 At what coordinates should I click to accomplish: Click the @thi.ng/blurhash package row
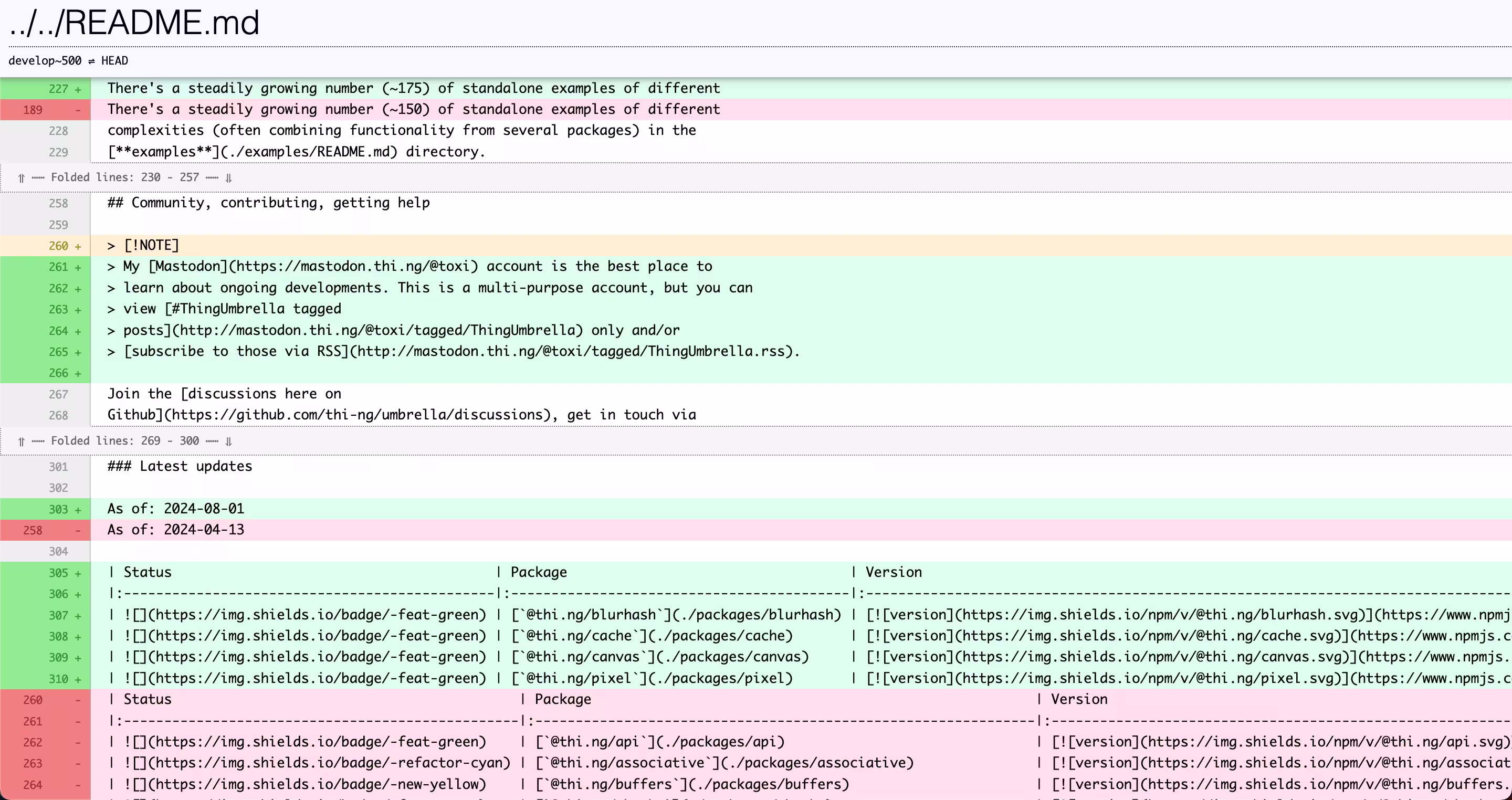[676, 615]
